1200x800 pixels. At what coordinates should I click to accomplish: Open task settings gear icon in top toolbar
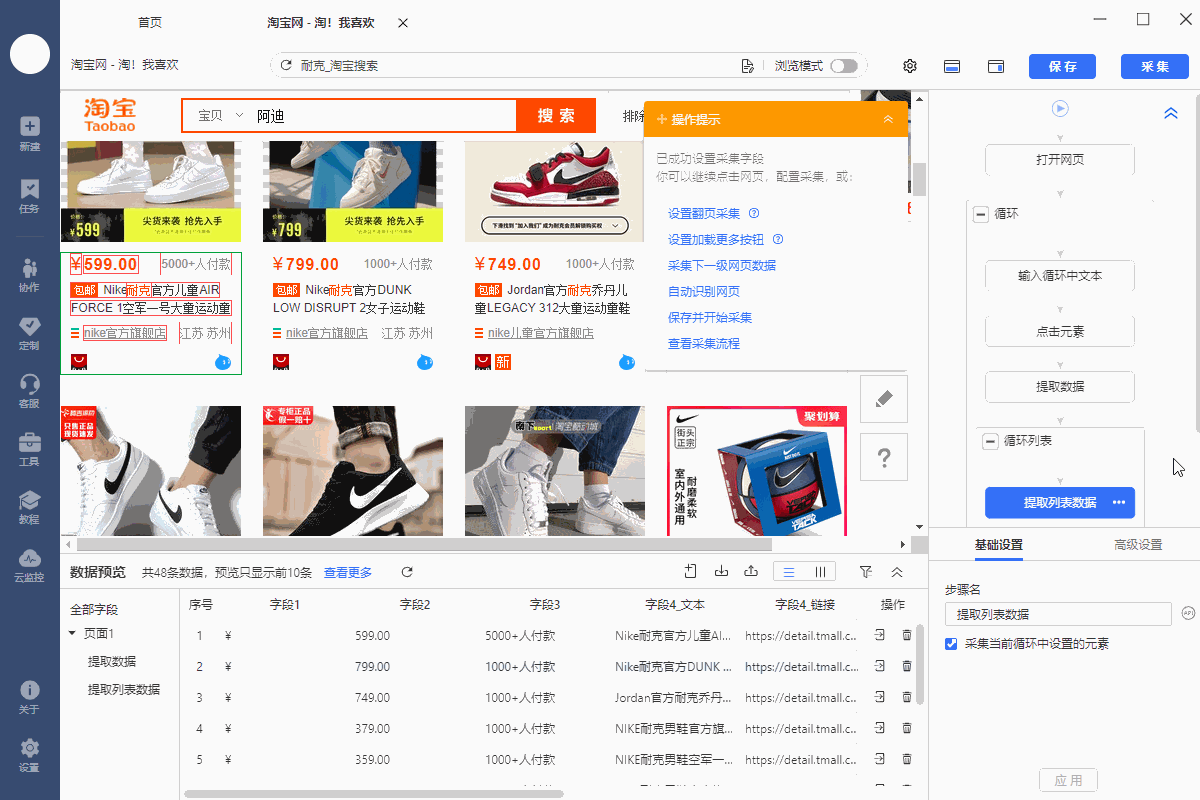pos(910,66)
